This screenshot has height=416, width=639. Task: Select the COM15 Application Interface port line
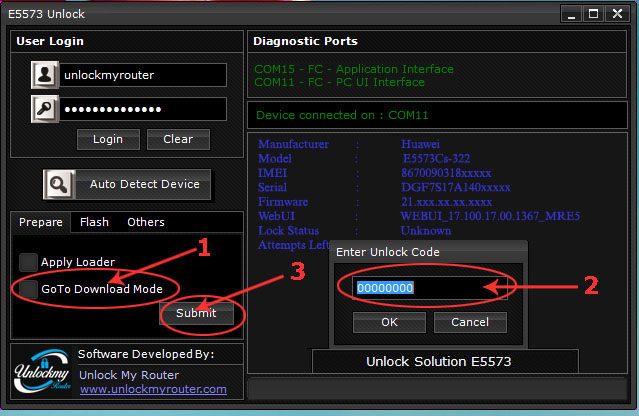[354, 69]
